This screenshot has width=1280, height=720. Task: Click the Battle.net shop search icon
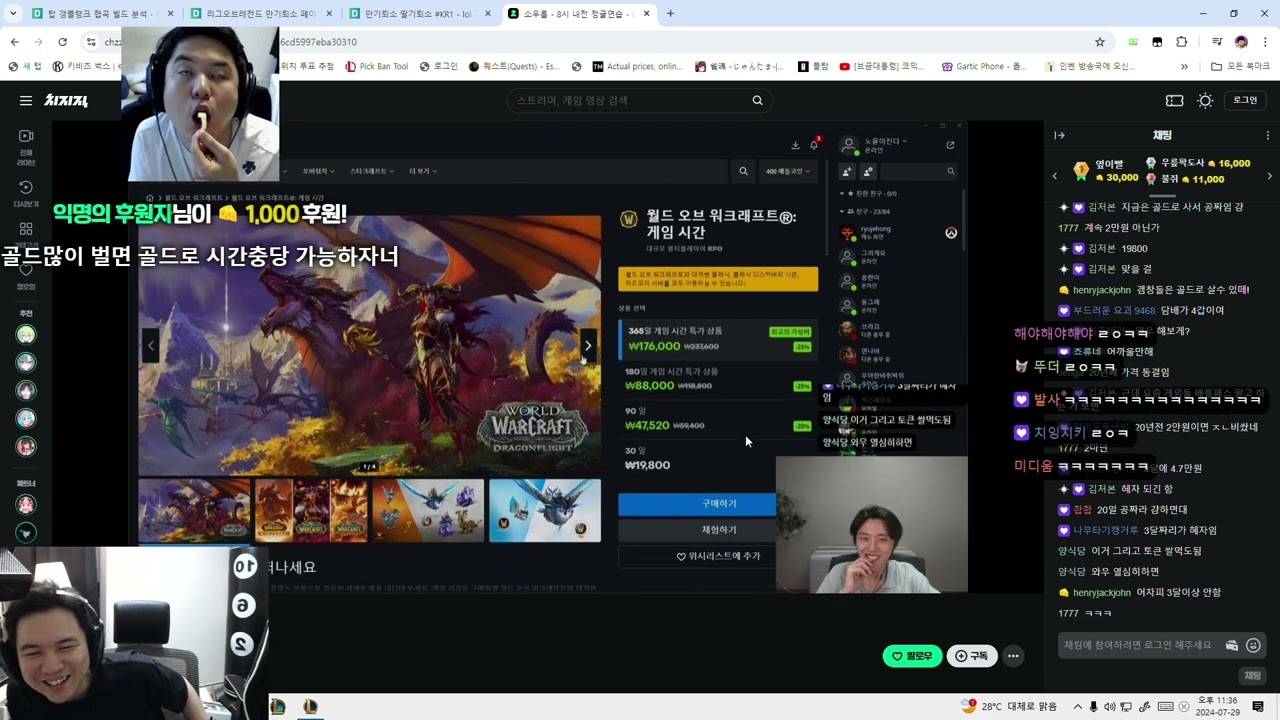coord(743,171)
